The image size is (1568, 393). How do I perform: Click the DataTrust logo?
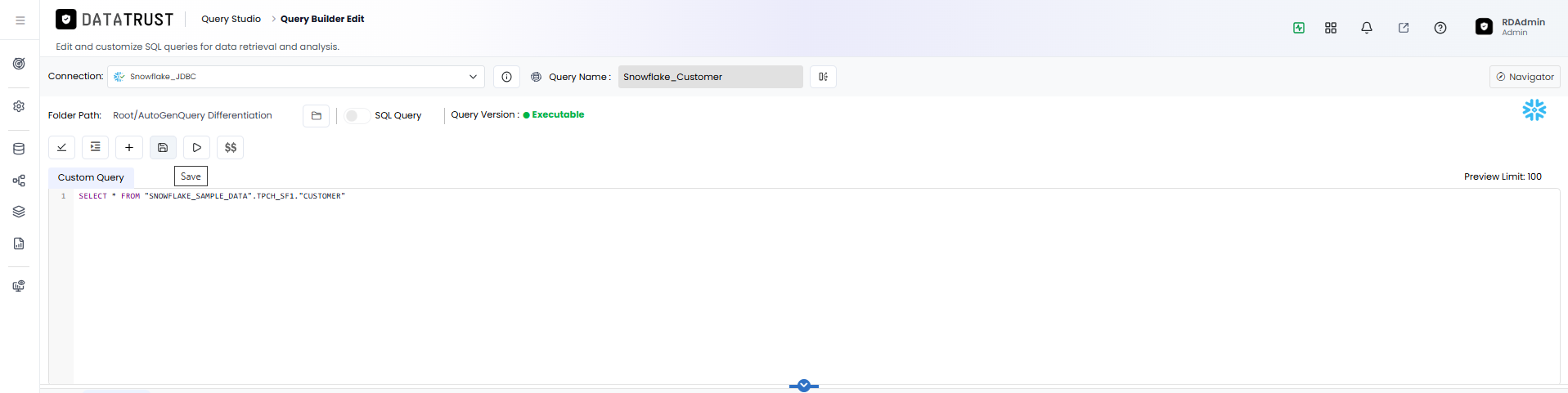click(x=115, y=20)
